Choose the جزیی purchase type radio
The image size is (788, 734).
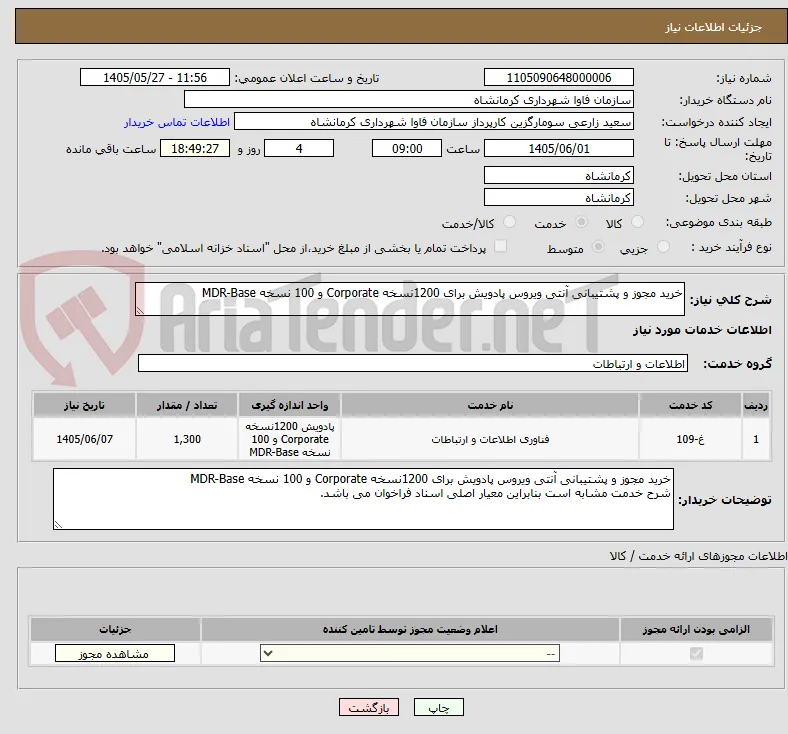(663, 246)
